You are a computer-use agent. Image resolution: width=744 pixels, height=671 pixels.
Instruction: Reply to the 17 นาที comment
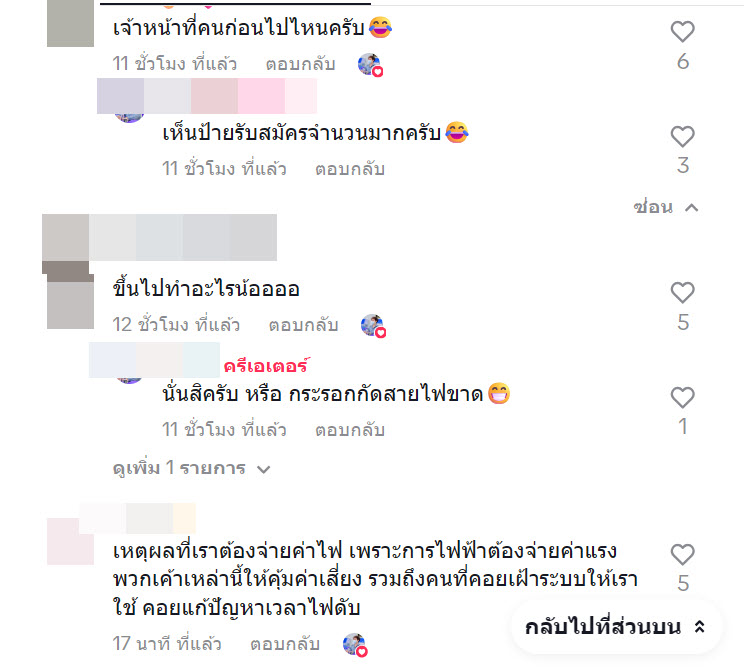coord(285,644)
